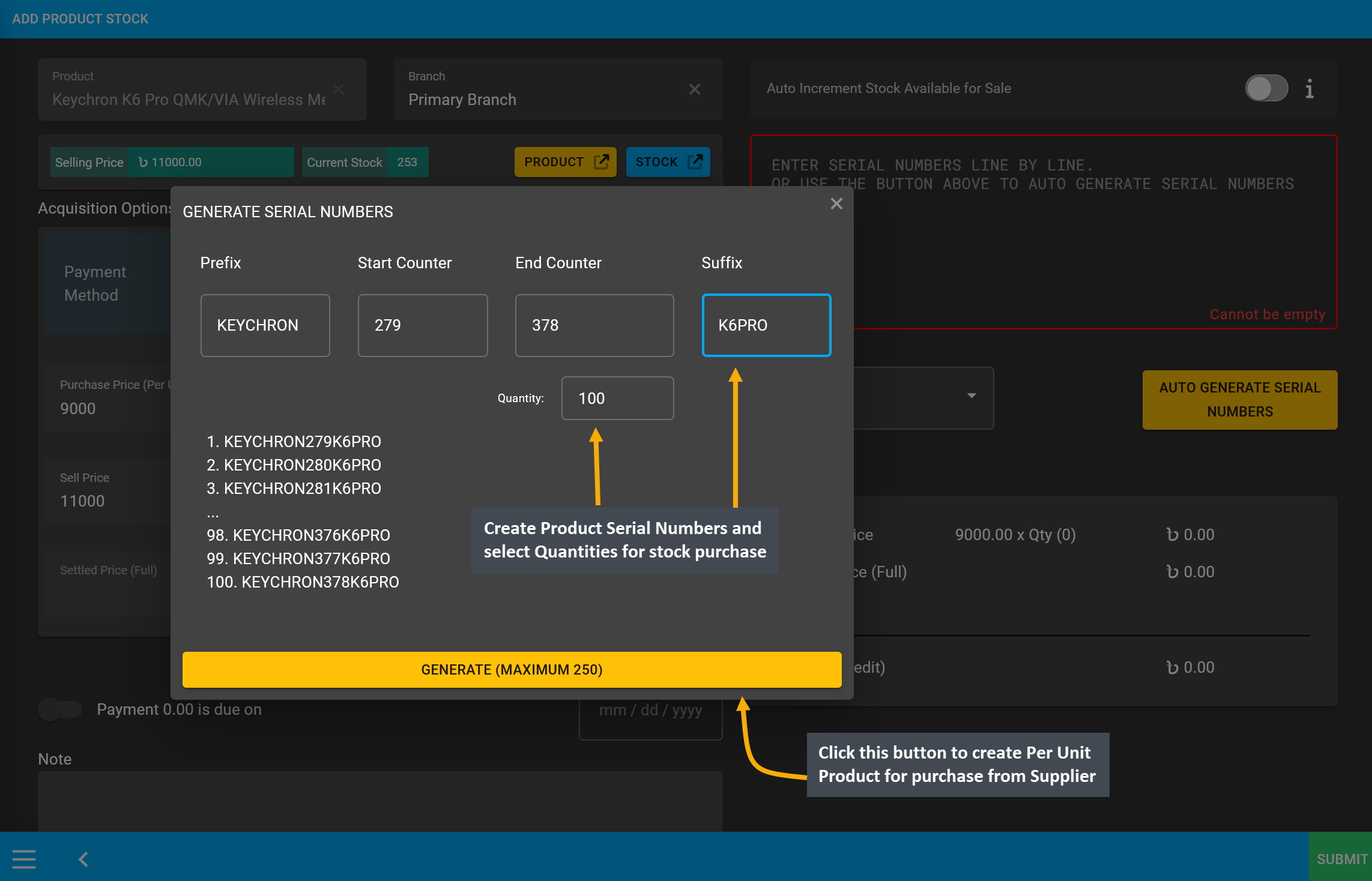Image resolution: width=1372 pixels, height=881 pixels.
Task: Open the STOCK external link button
Action: coord(668,162)
